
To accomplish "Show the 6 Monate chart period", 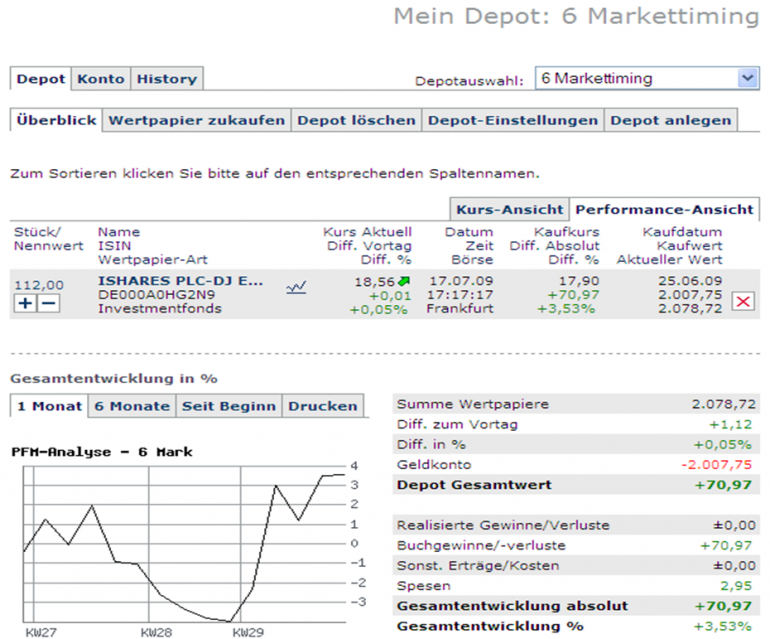I will coord(132,406).
